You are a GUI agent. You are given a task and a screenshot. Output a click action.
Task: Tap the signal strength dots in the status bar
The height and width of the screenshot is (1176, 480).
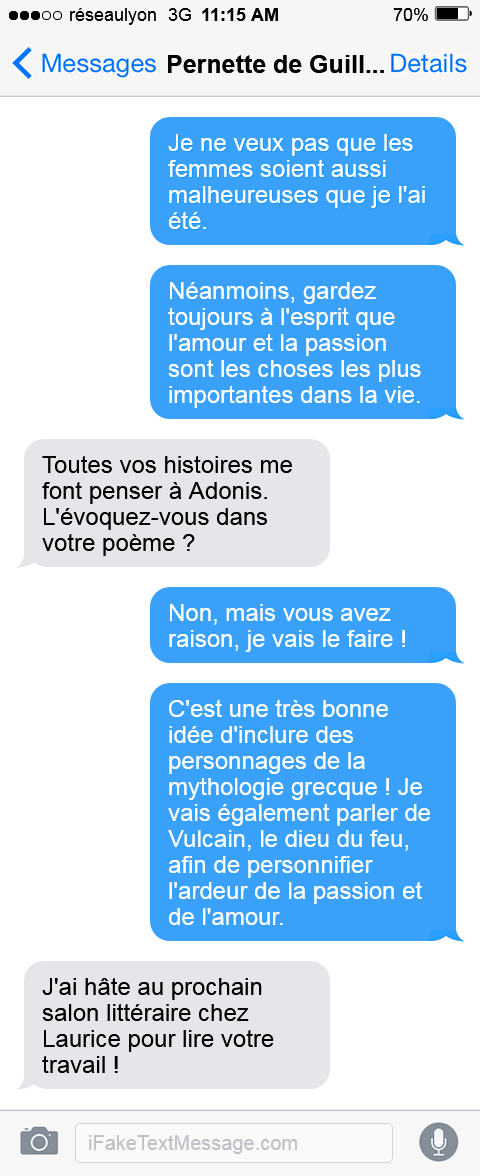click(x=35, y=15)
